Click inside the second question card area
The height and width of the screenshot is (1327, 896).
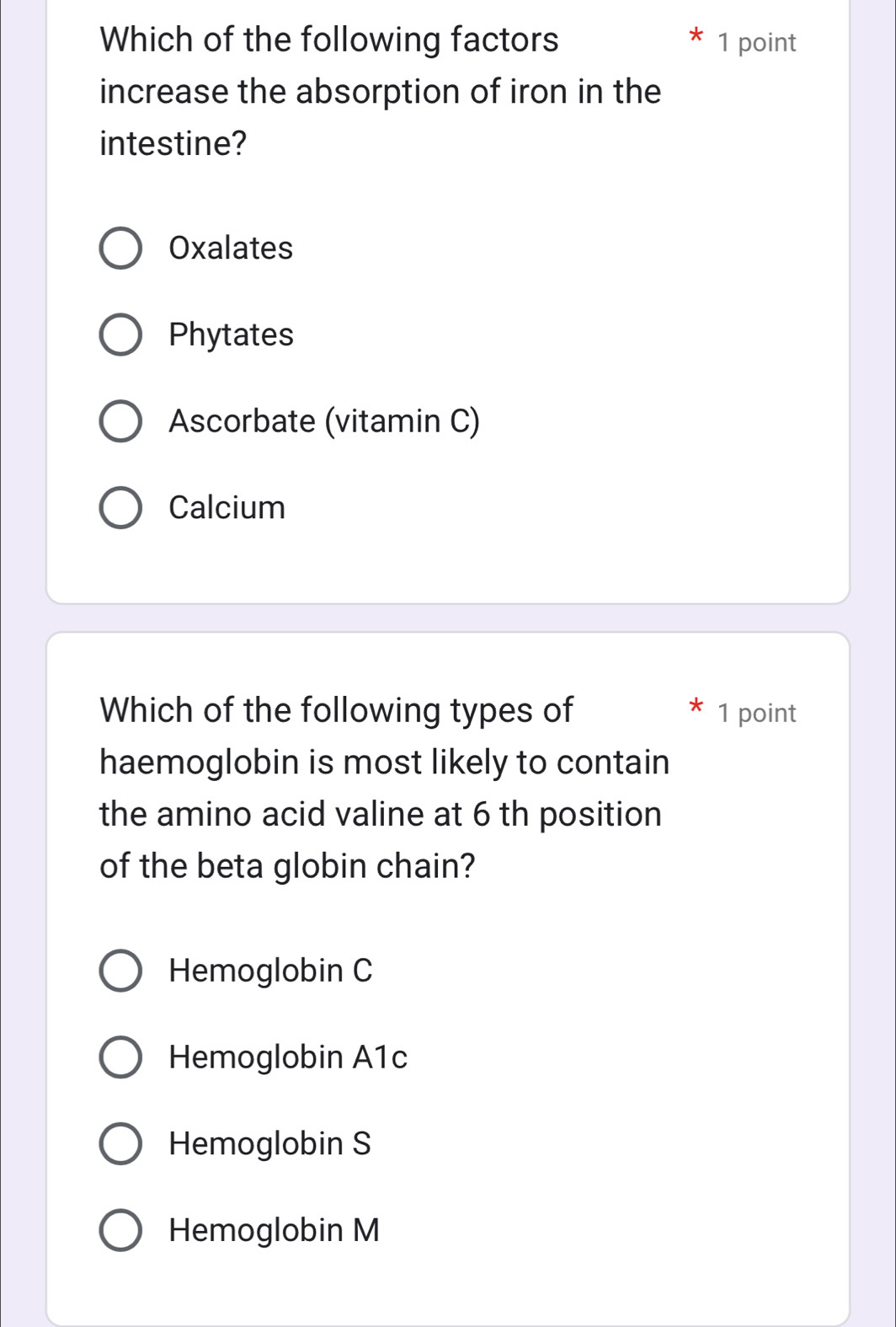pyautogui.click(x=448, y=927)
